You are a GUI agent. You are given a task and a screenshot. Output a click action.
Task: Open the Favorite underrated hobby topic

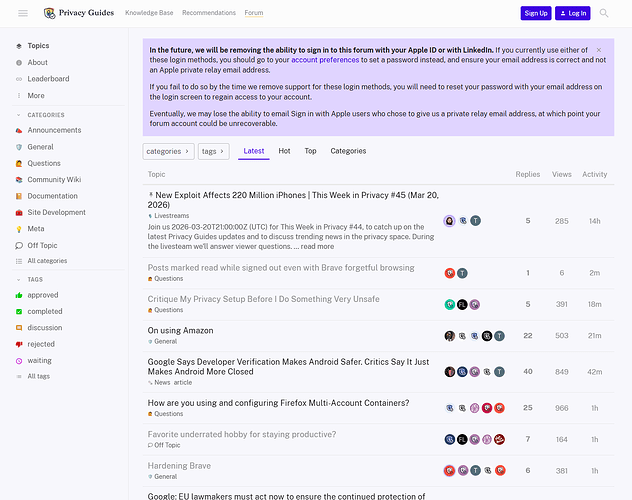coord(241,435)
